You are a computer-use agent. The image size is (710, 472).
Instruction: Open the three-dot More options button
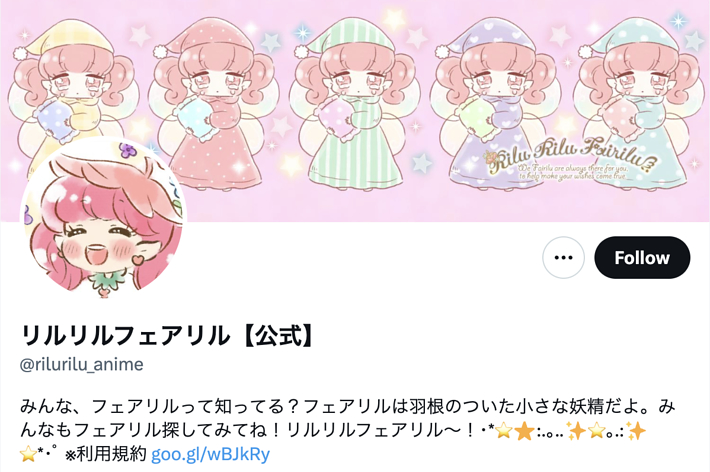[563, 257]
